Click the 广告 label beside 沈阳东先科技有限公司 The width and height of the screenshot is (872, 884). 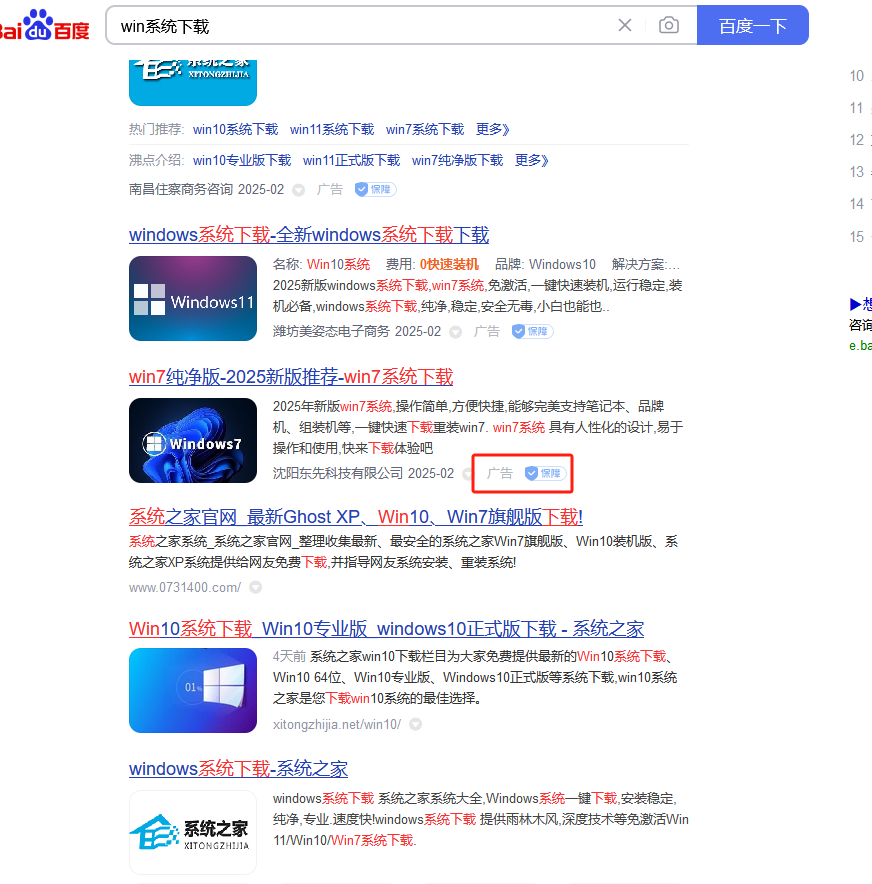coord(499,474)
